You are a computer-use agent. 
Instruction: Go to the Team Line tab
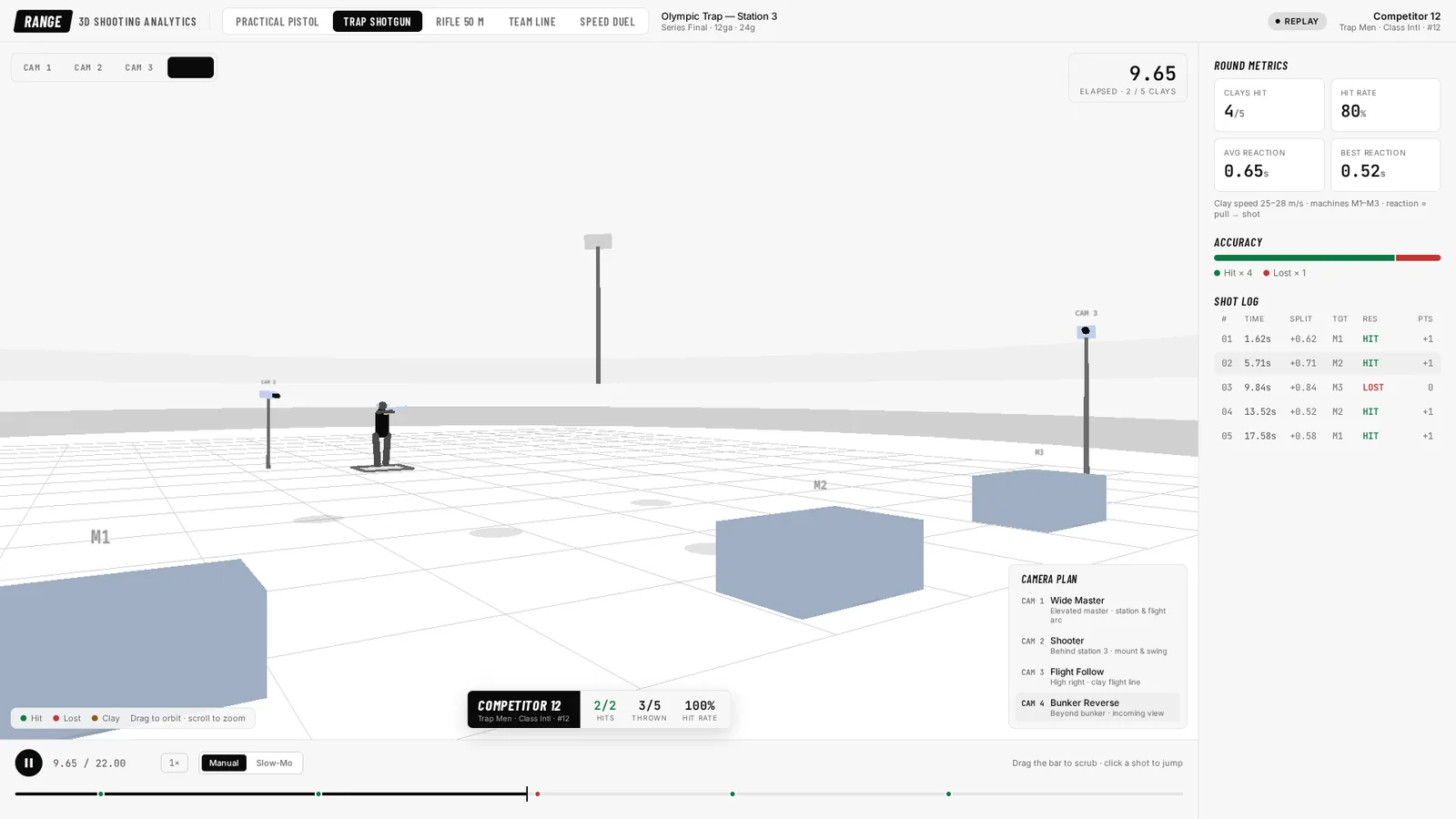532,21
